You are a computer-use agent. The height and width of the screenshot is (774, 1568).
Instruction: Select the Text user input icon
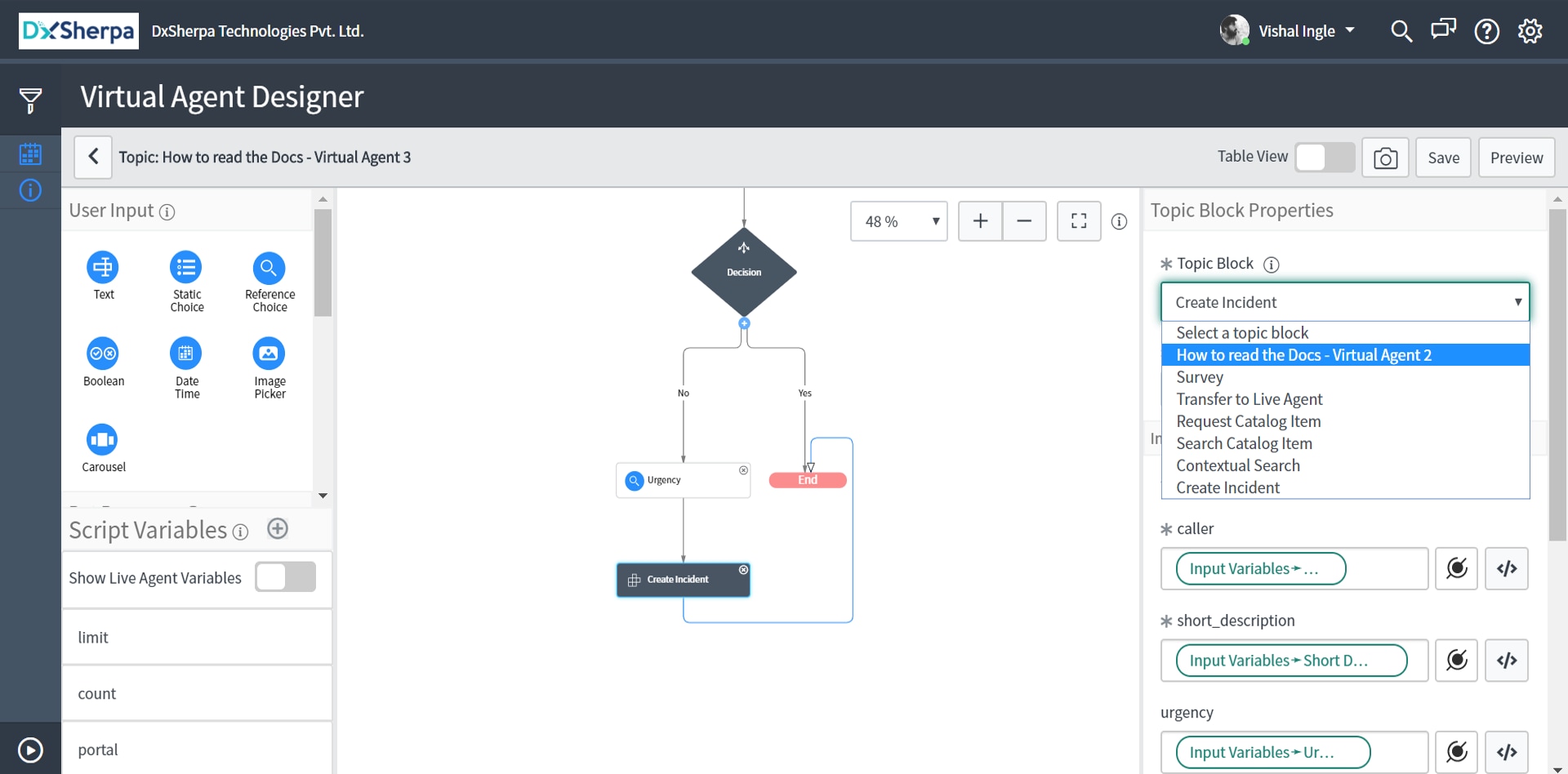(103, 267)
